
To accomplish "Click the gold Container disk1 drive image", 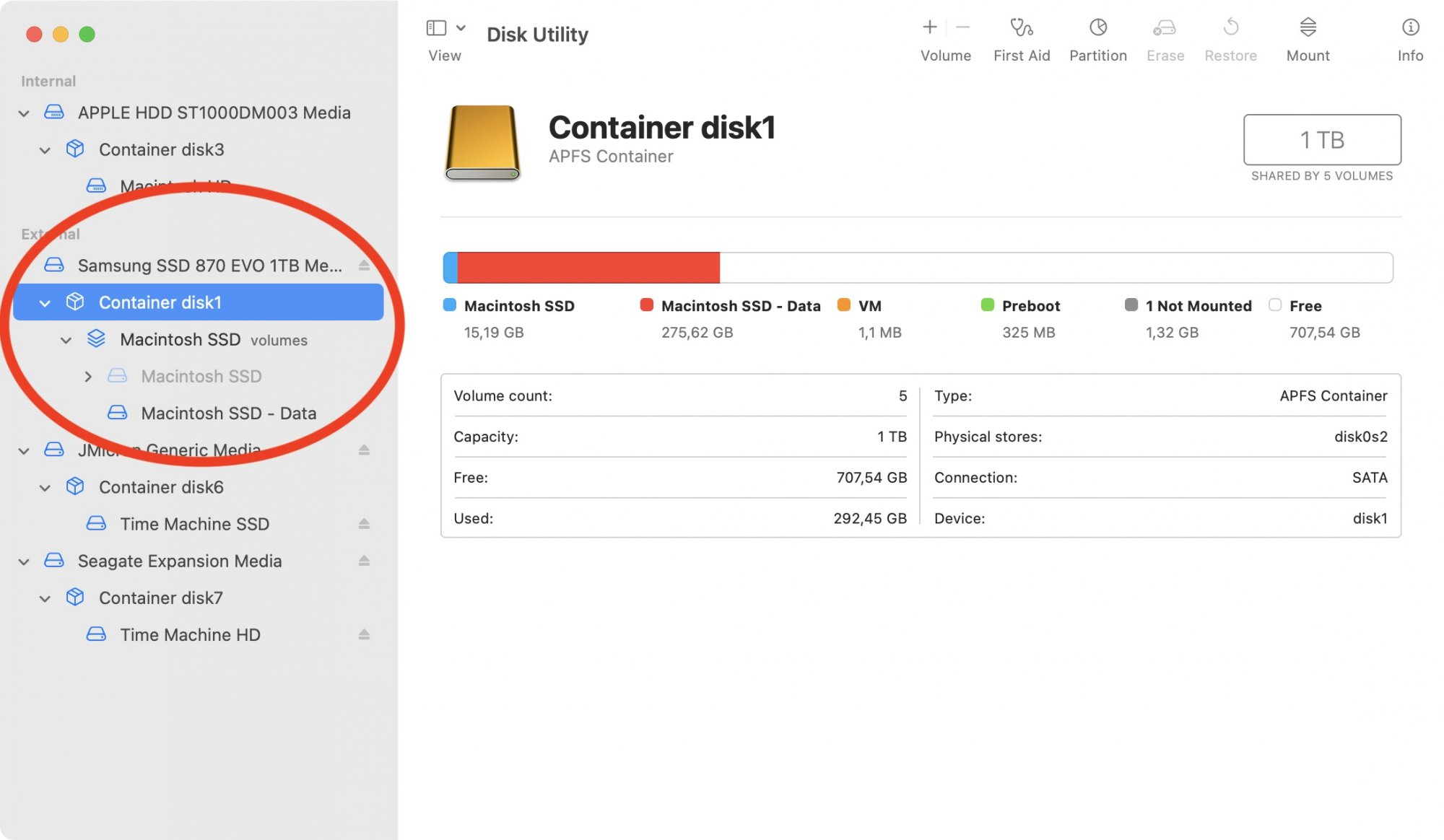I will point(482,142).
